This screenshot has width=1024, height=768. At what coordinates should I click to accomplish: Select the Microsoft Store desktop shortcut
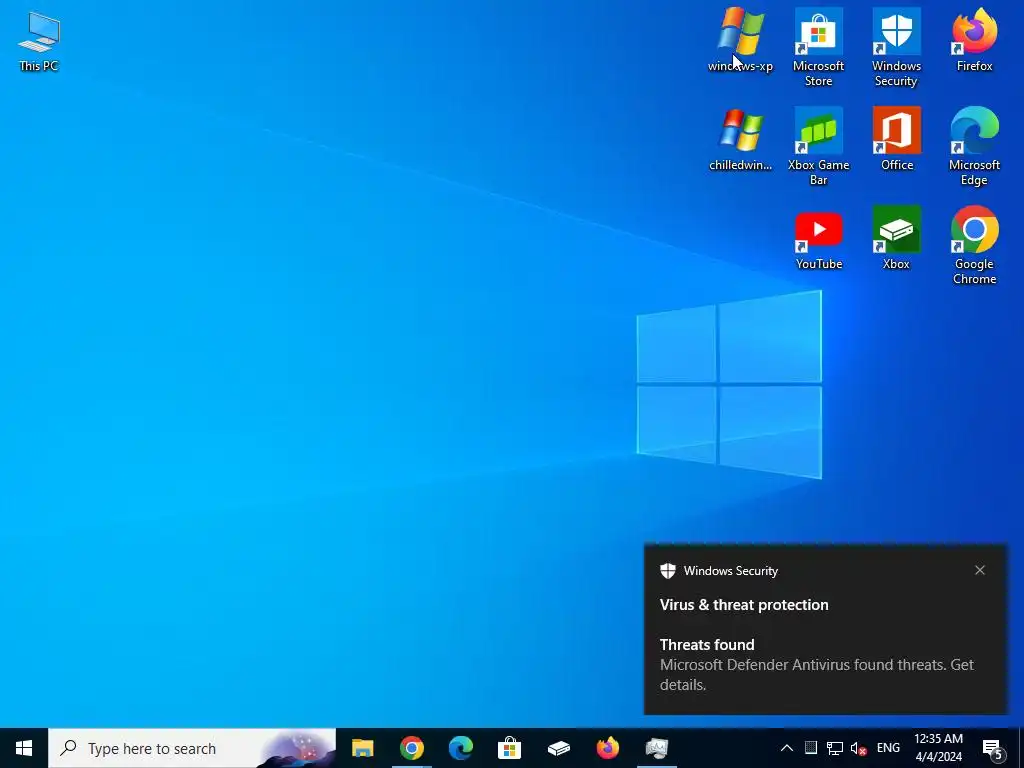tap(818, 48)
